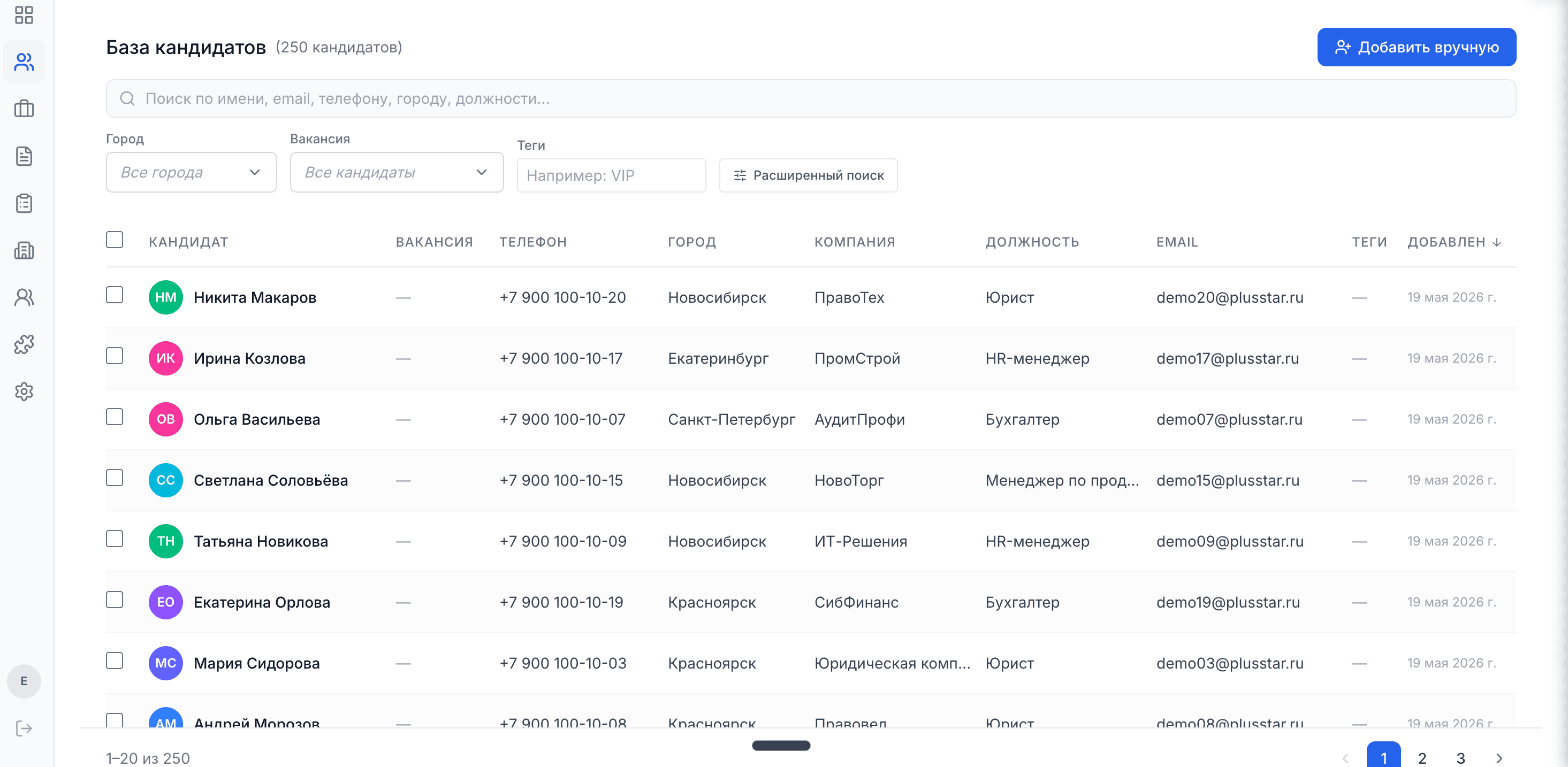Open page 2 in pagination

pos(1422,758)
